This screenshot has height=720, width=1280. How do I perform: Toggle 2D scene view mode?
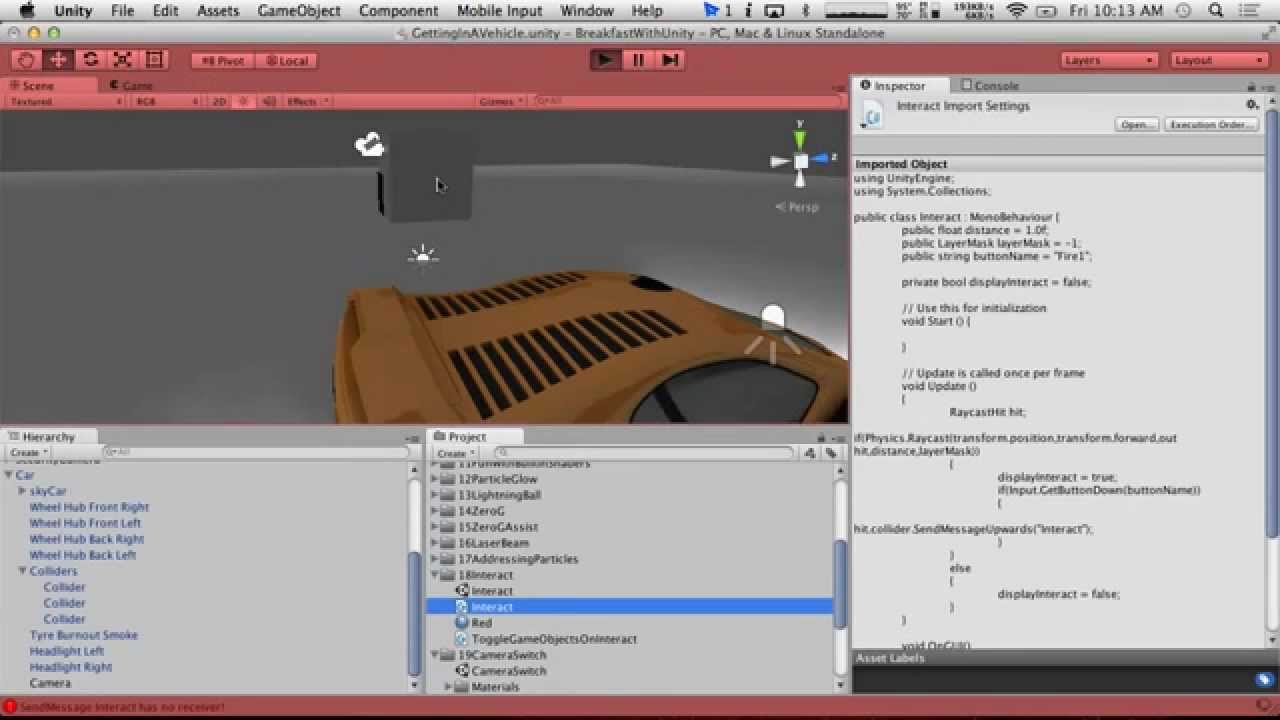(x=219, y=101)
